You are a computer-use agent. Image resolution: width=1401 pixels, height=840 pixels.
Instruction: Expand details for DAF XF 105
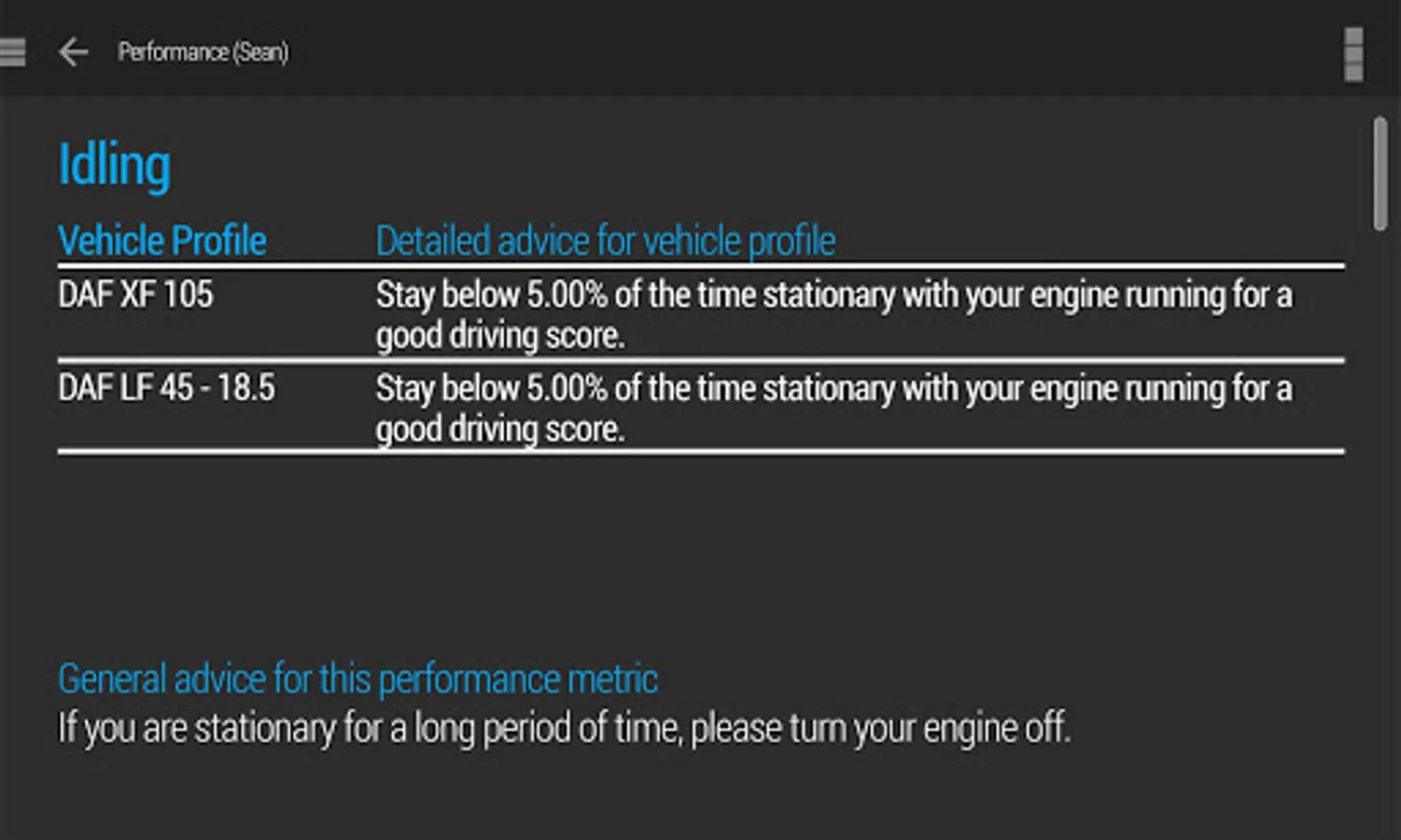(x=136, y=294)
